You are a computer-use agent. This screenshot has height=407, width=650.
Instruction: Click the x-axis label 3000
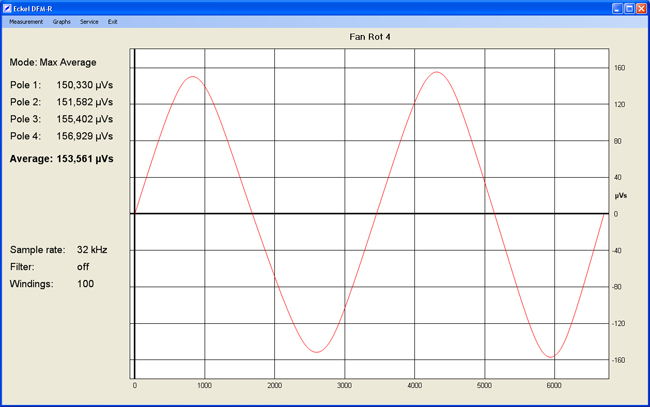(344, 385)
